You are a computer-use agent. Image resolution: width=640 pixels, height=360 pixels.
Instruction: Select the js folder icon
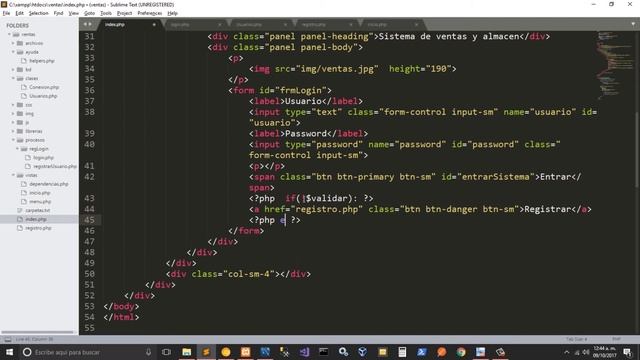tap(20, 122)
